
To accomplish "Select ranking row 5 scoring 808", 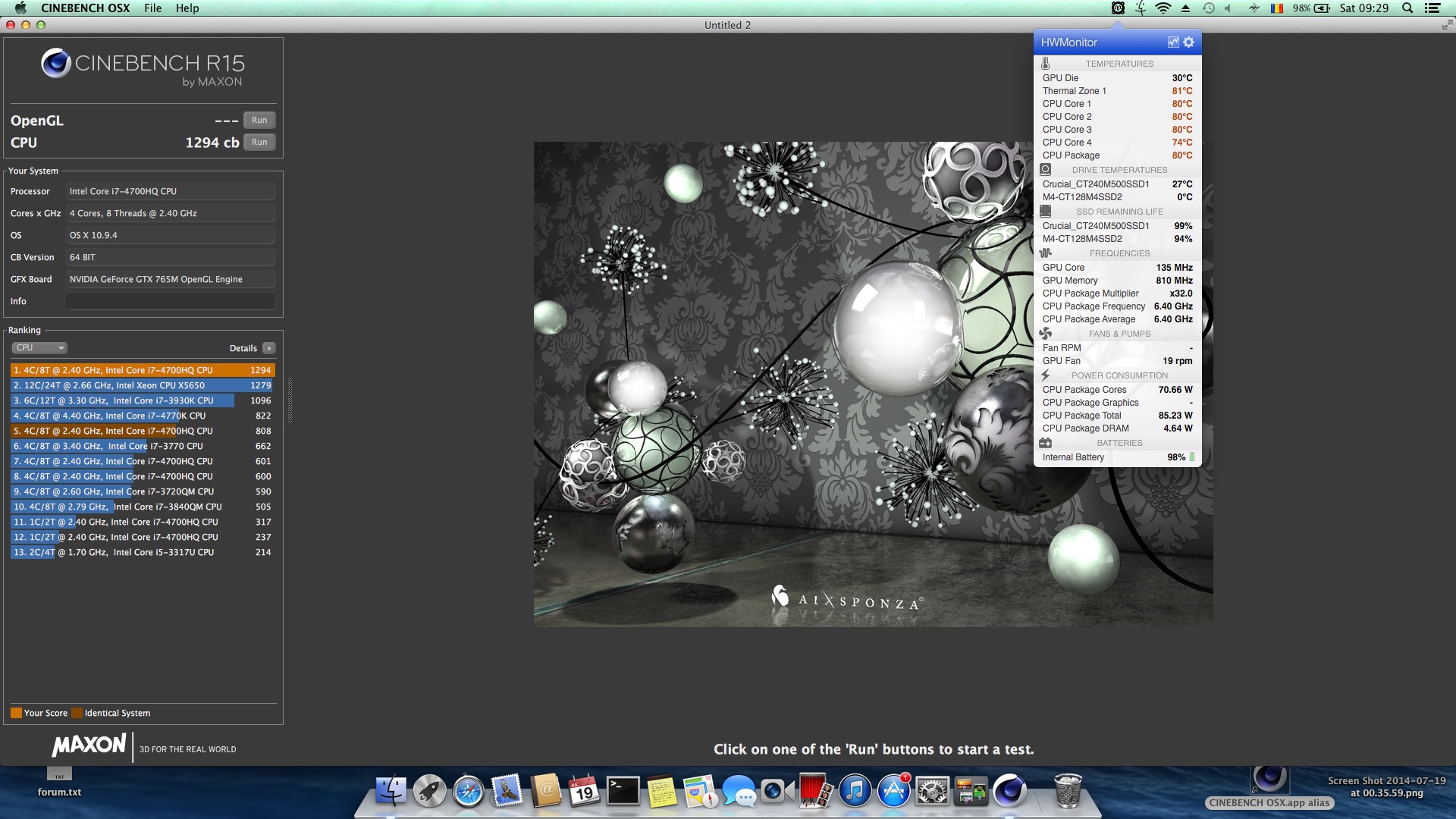I will point(143,431).
